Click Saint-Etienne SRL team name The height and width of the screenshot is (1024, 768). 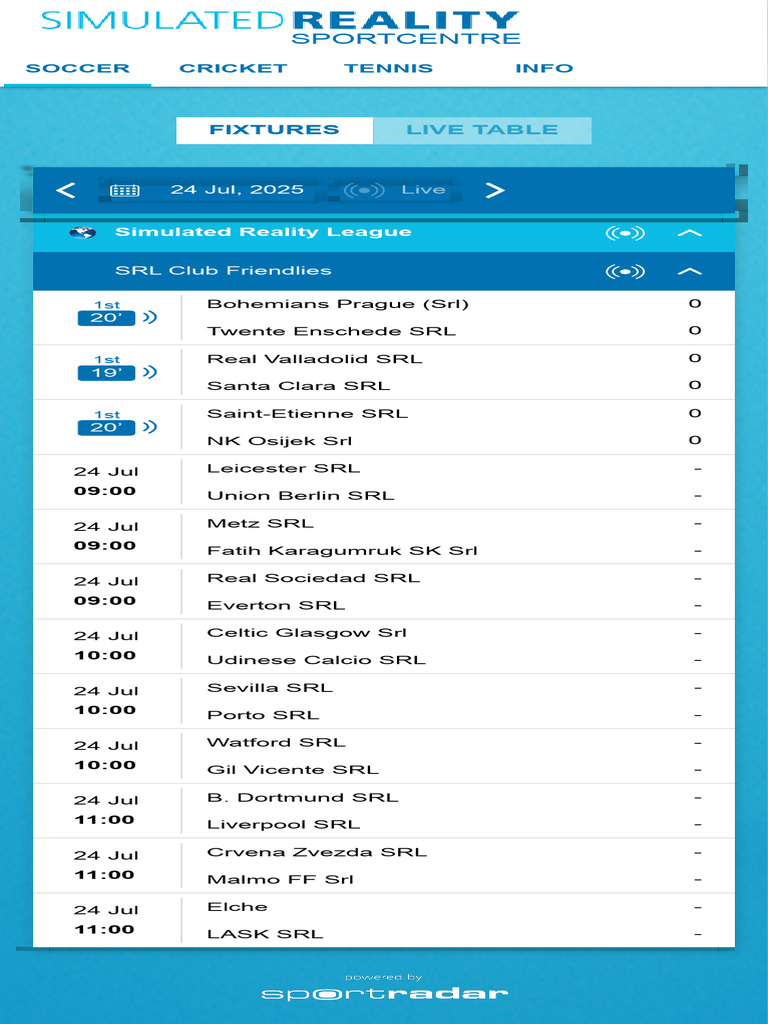(307, 413)
